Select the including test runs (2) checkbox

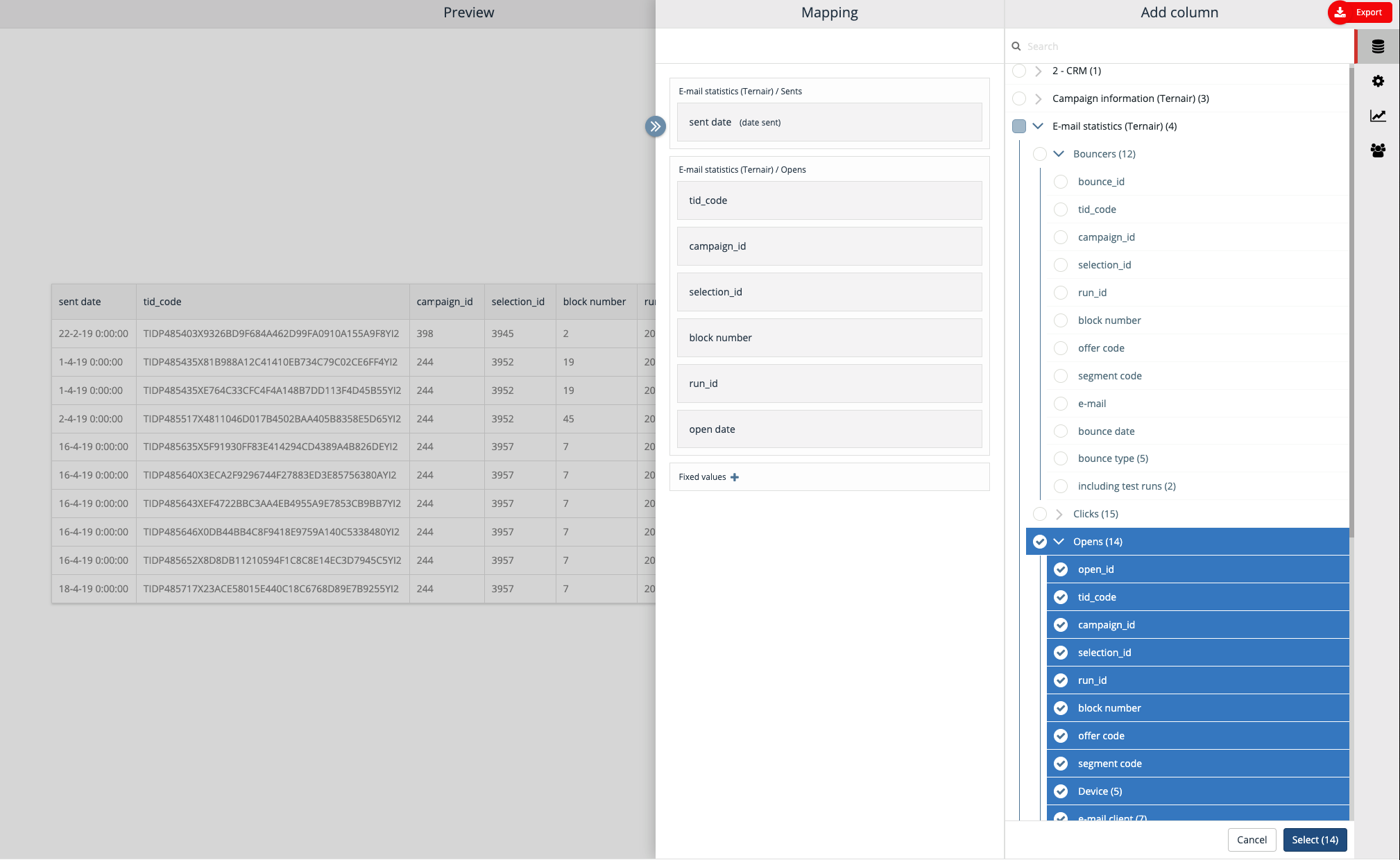coord(1061,486)
